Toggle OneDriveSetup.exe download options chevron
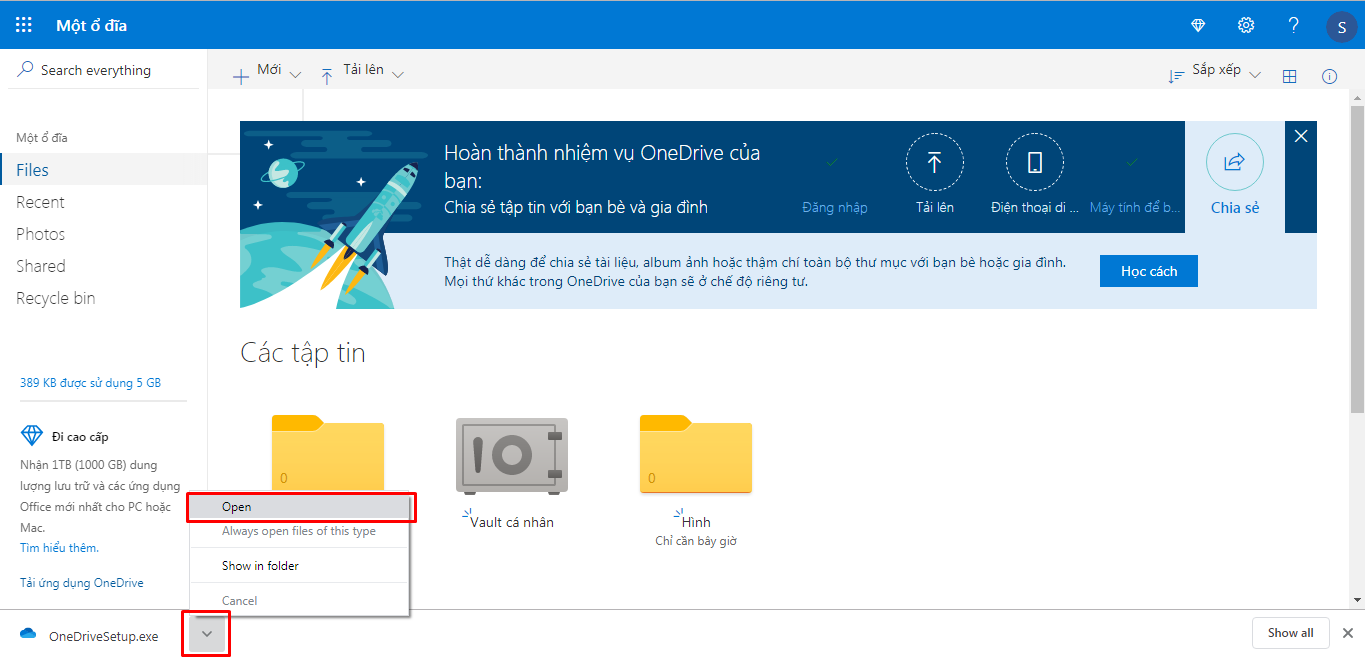Image resolution: width=1365 pixels, height=658 pixels. [207, 634]
